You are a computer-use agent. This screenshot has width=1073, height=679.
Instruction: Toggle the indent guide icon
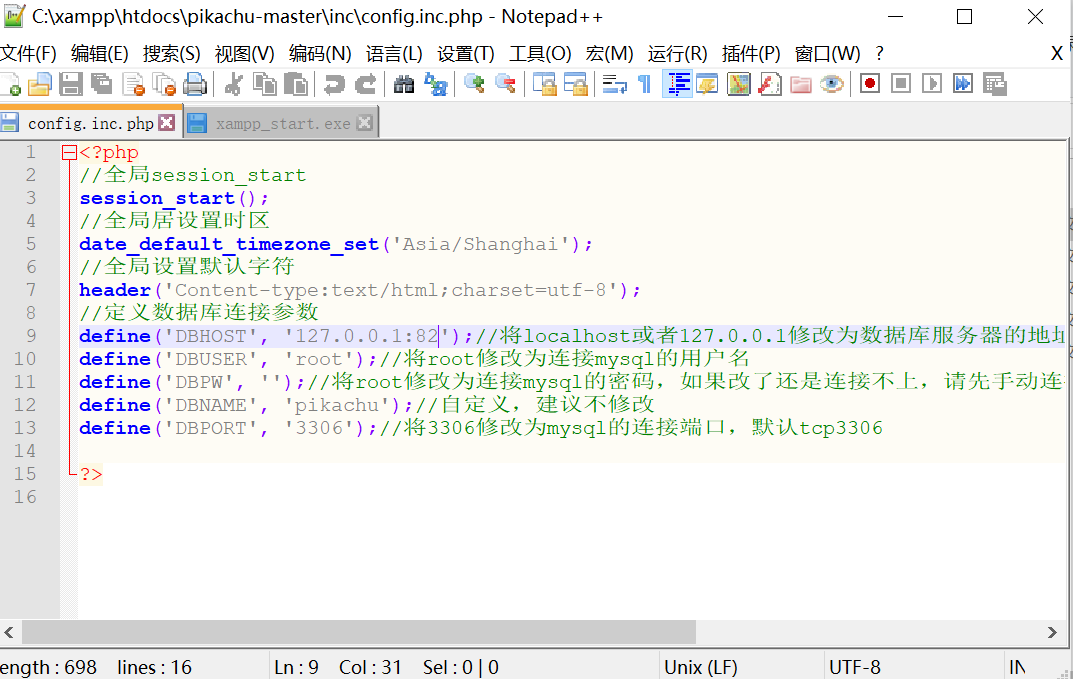coord(677,84)
